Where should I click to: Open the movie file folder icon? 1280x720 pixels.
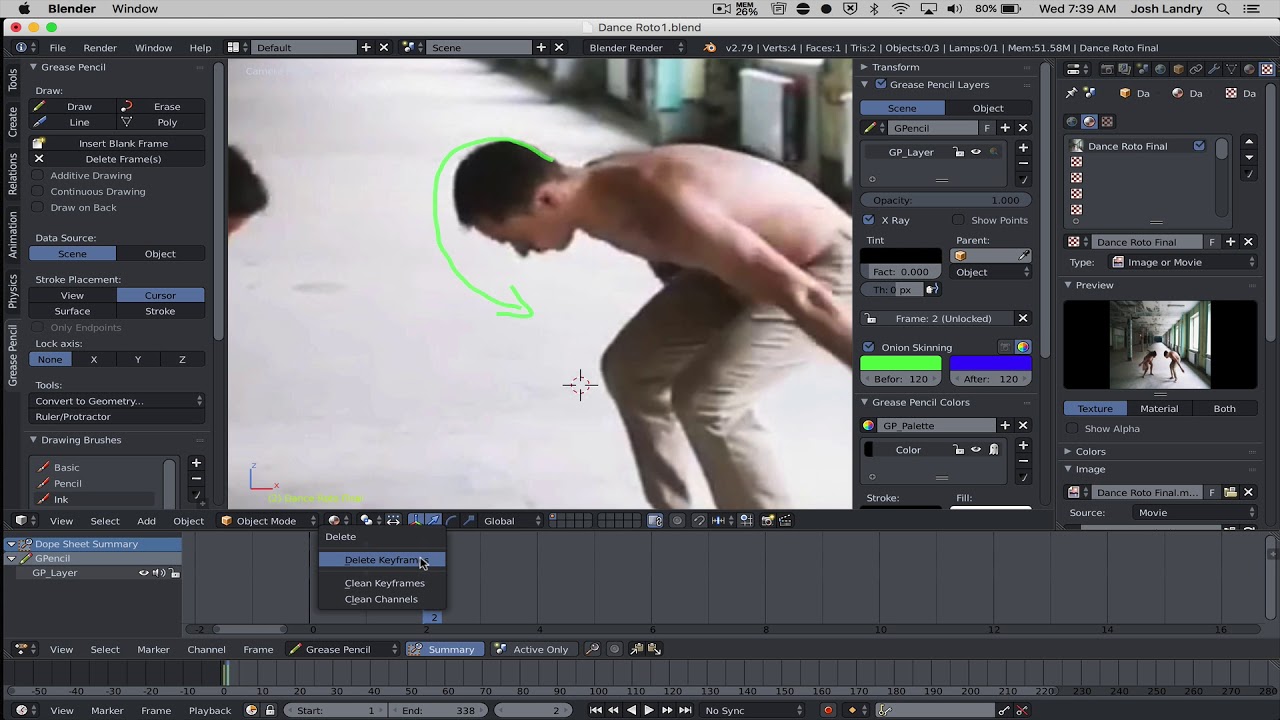1231,492
